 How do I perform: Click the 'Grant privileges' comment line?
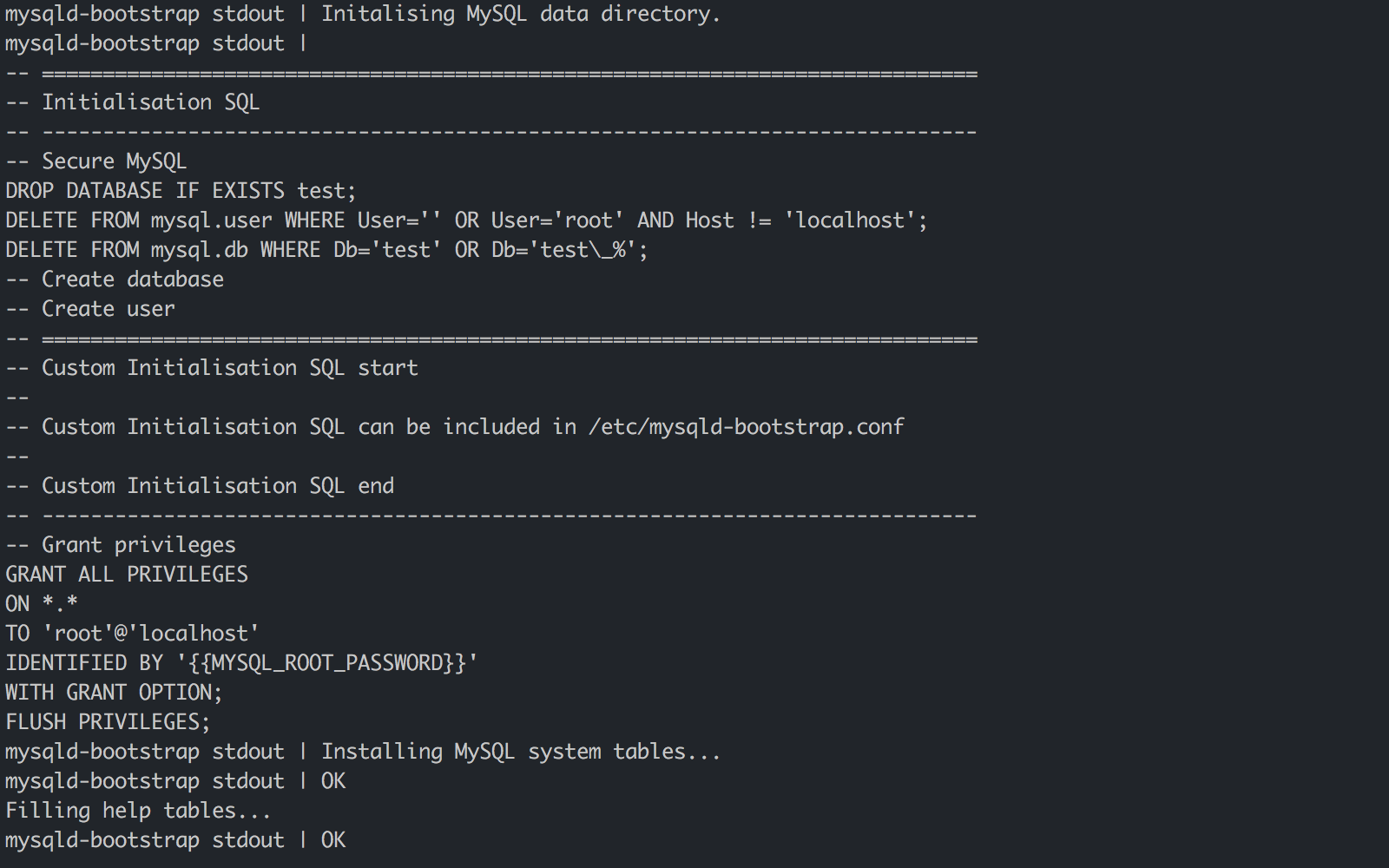pyautogui.click(x=138, y=545)
